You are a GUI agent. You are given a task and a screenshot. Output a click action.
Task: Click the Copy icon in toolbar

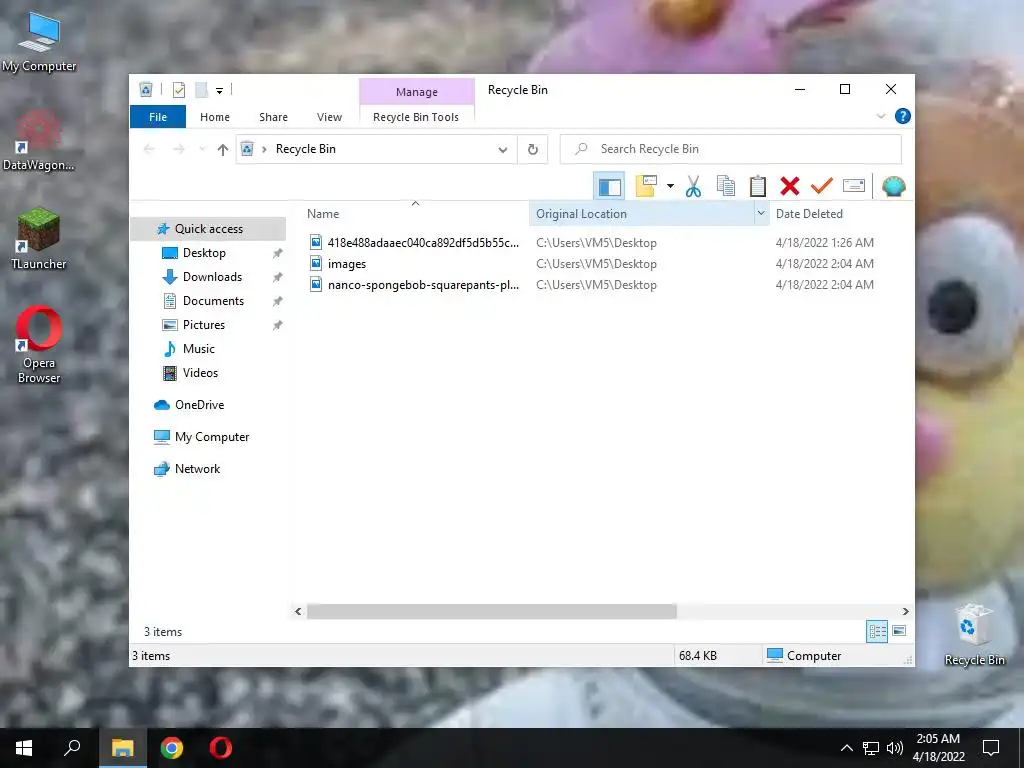(726, 187)
